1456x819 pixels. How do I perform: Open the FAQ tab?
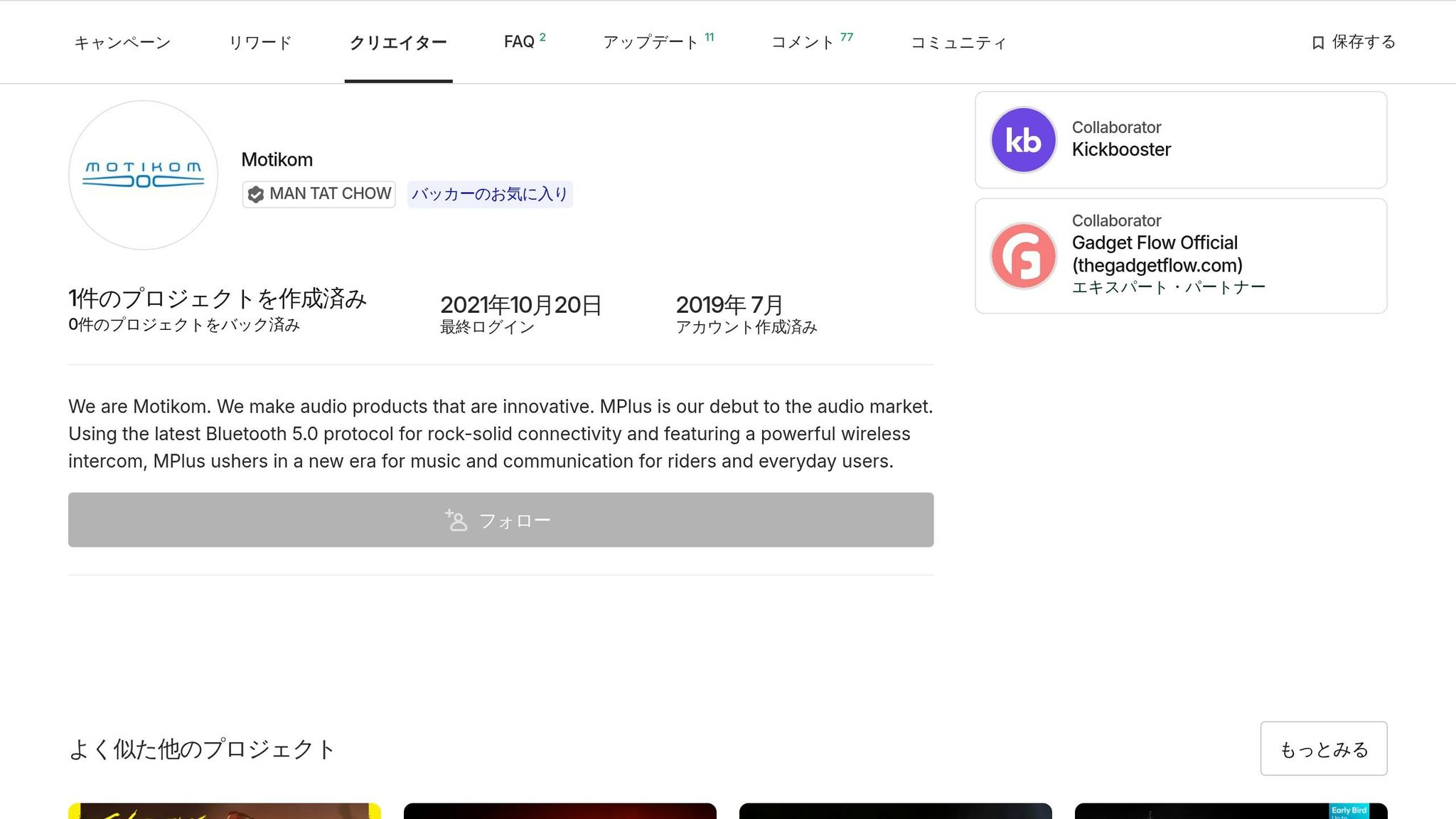pyautogui.click(x=525, y=42)
